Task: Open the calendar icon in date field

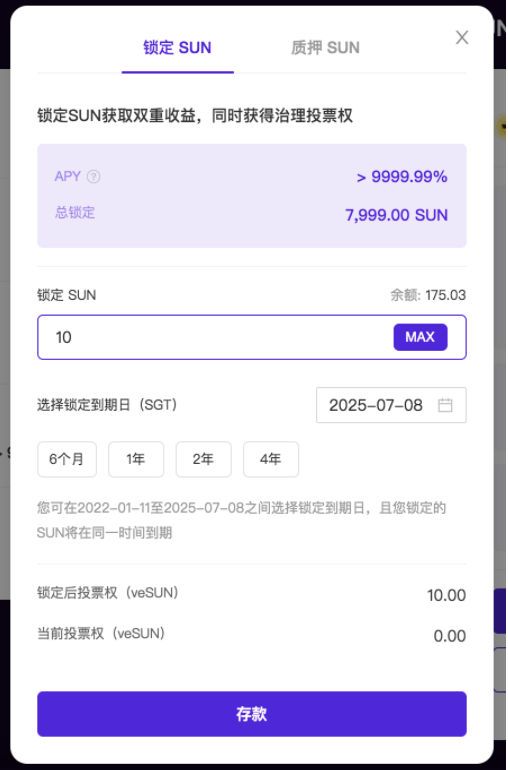Action: [x=445, y=405]
